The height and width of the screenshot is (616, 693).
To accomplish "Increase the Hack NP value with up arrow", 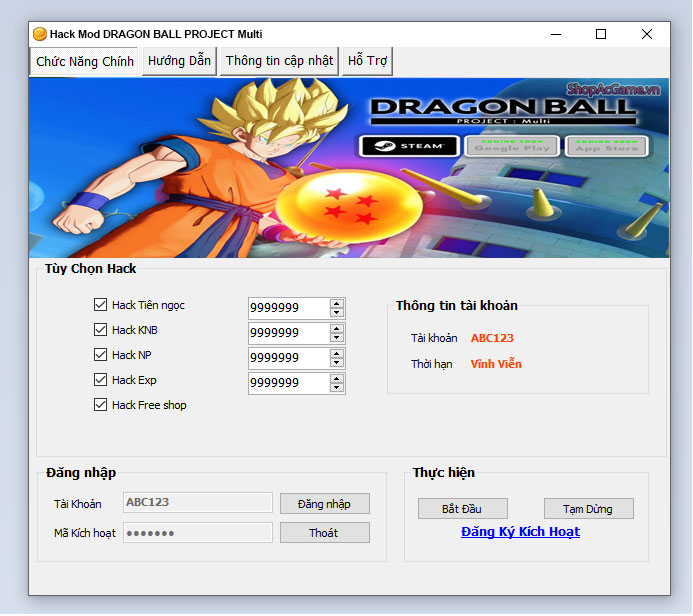I will (x=337, y=354).
